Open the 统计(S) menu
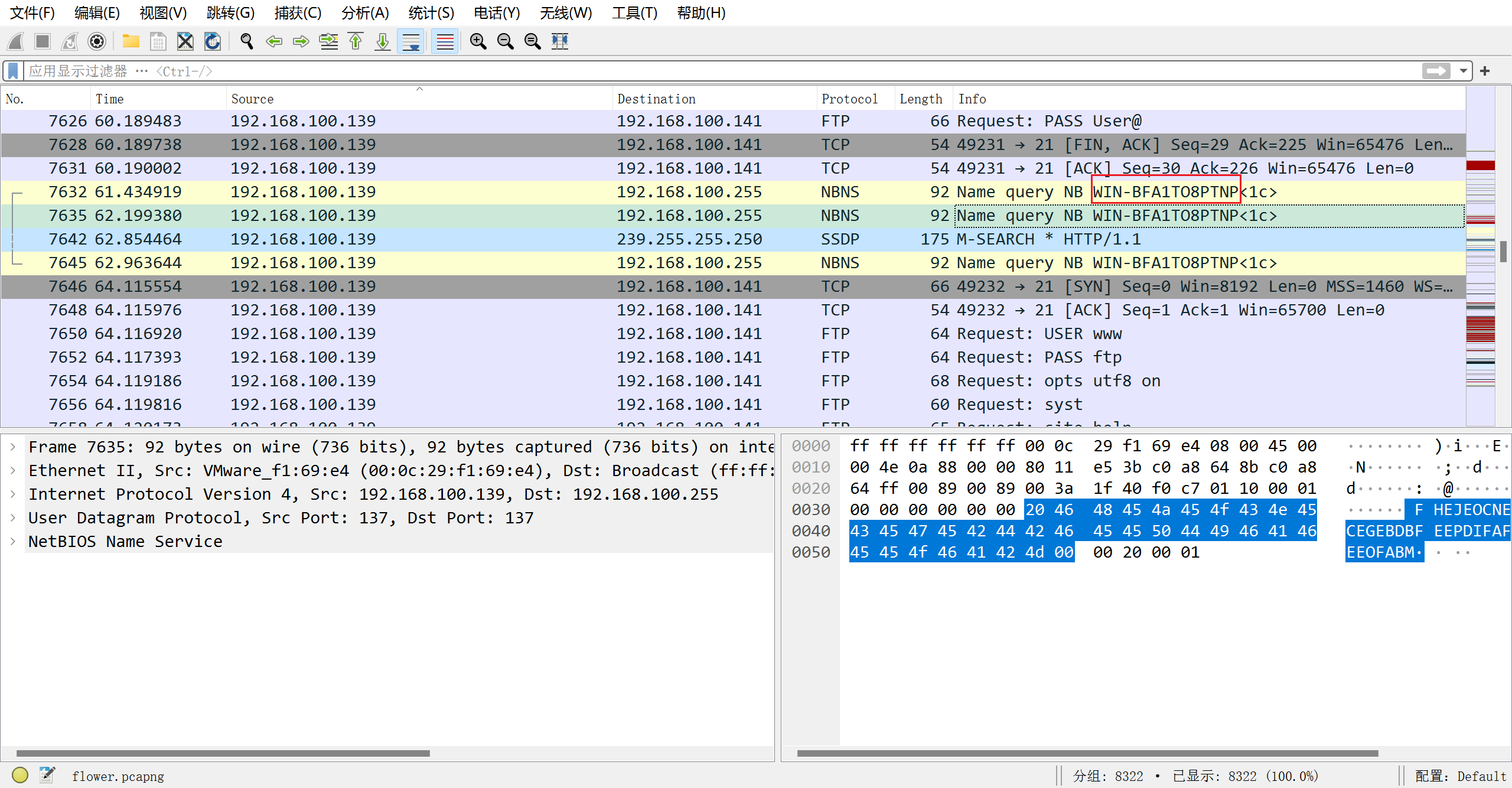Screen dimensions: 1512x788 click(x=431, y=12)
